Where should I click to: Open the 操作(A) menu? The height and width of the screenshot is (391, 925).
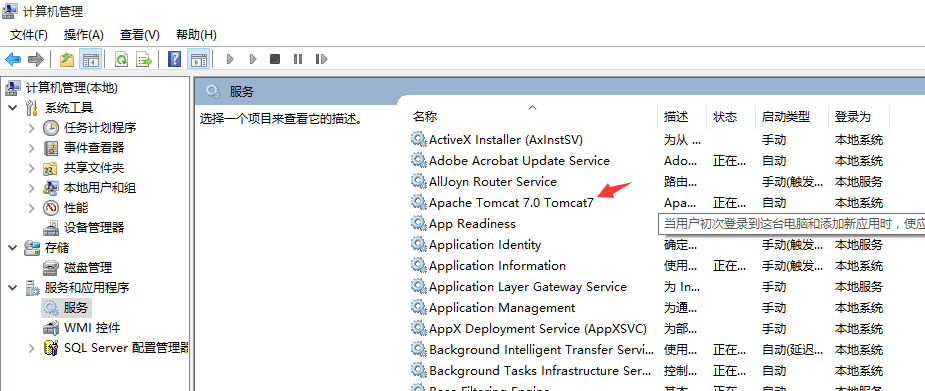click(84, 35)
